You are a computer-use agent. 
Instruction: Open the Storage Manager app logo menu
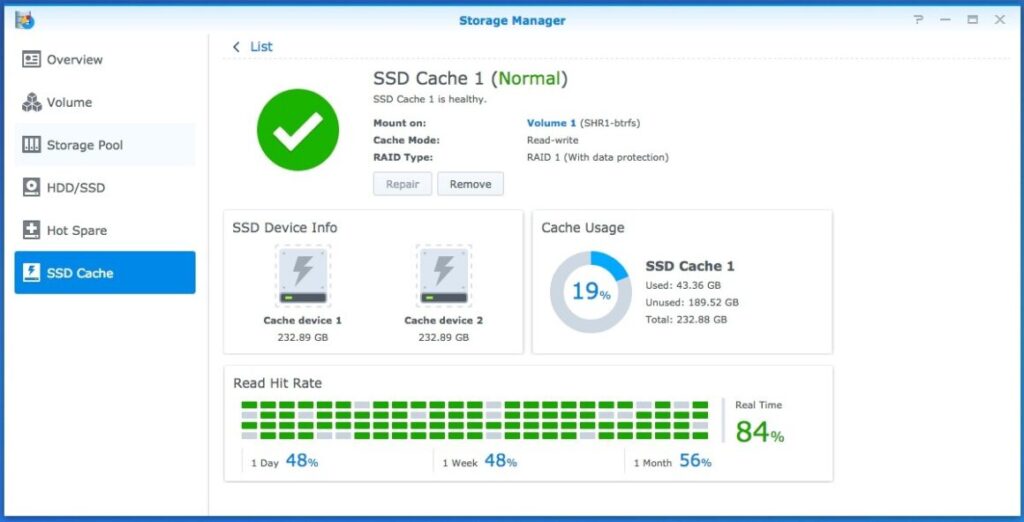[x=24, y=20]
